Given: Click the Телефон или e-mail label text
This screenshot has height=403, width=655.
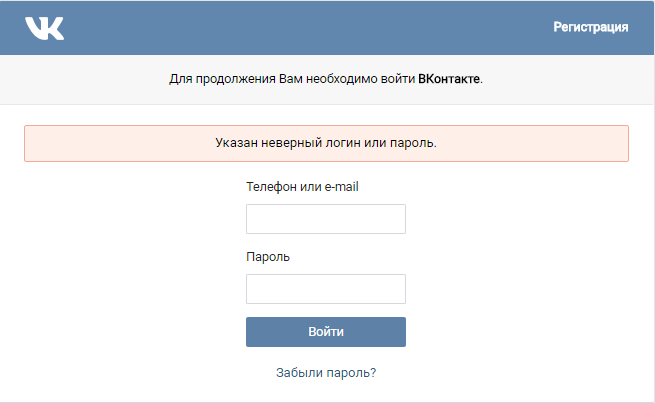Looking at the screenshot, I should [301, 186].
